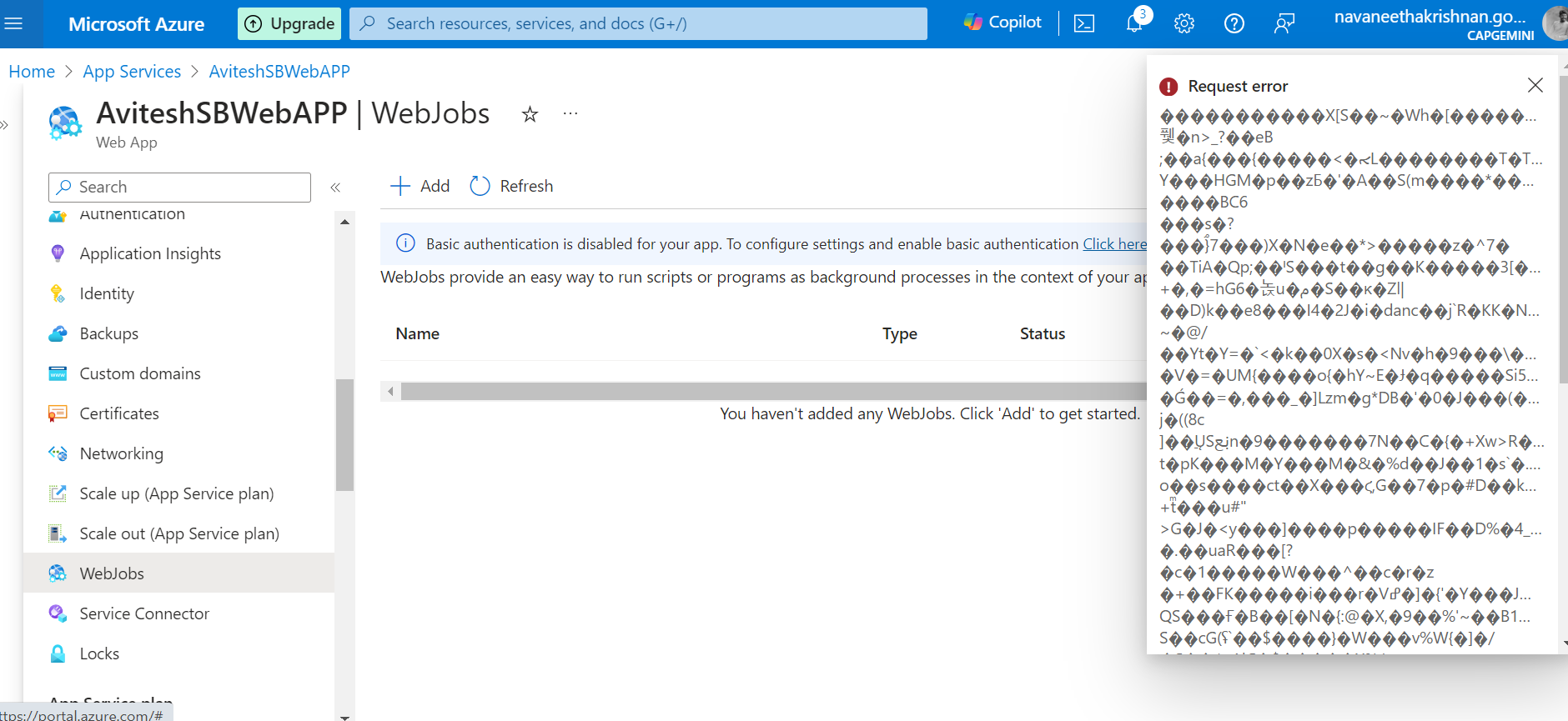Open Scale out (App Service plan)
1568x721 pixels.
pyautogui.click(x=178, y=533)
